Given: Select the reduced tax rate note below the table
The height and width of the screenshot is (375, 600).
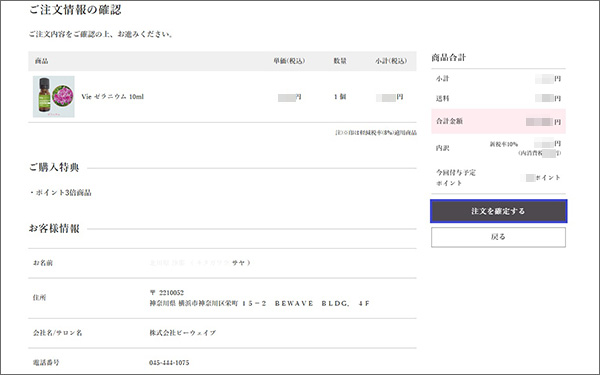Looking at the screenshot, I should pyautogui.click(x=376, y=133).
